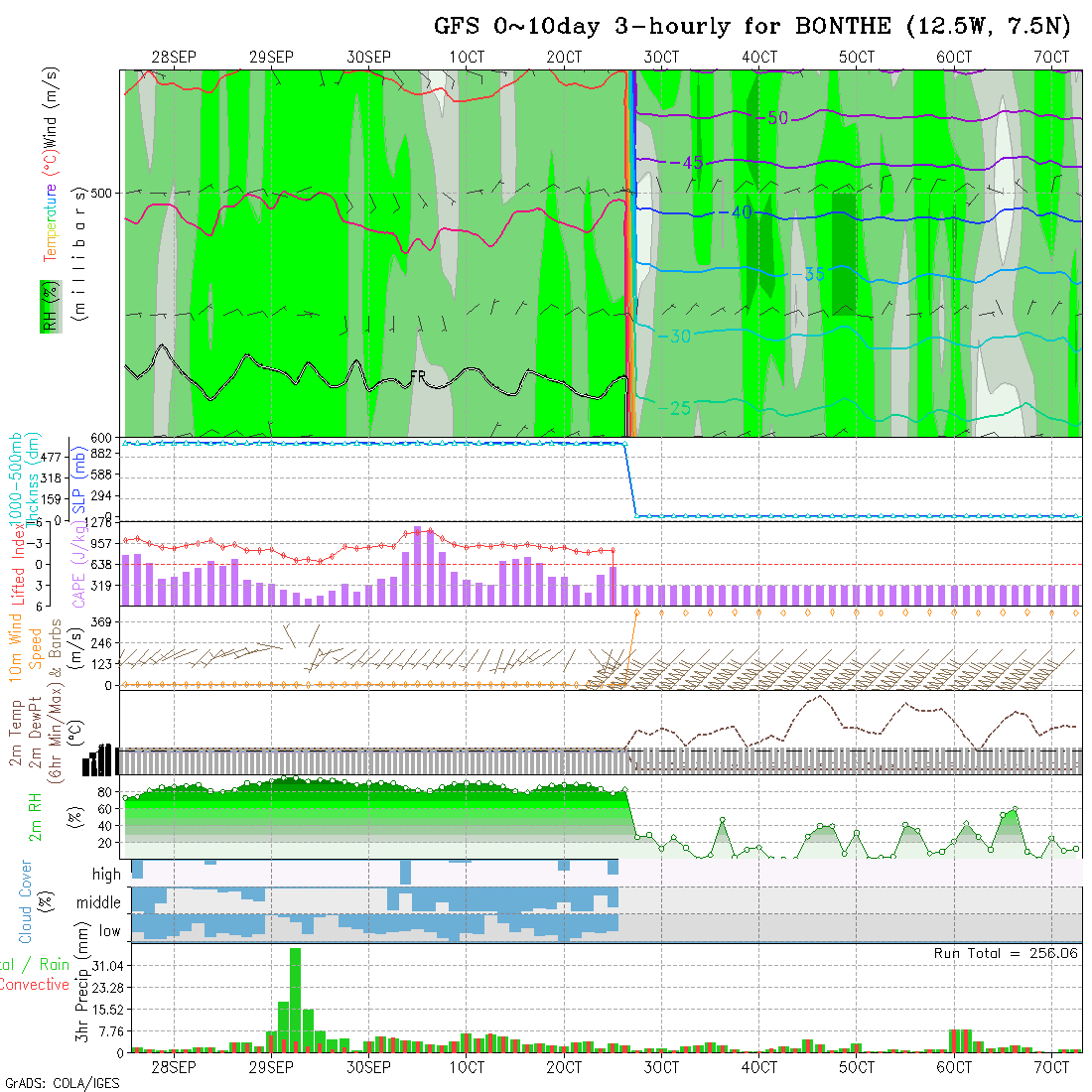Click the tallest purple CAPE bar
Image resolution: width=1092 pixels, height=1092 pixels.
coord(418,566)
